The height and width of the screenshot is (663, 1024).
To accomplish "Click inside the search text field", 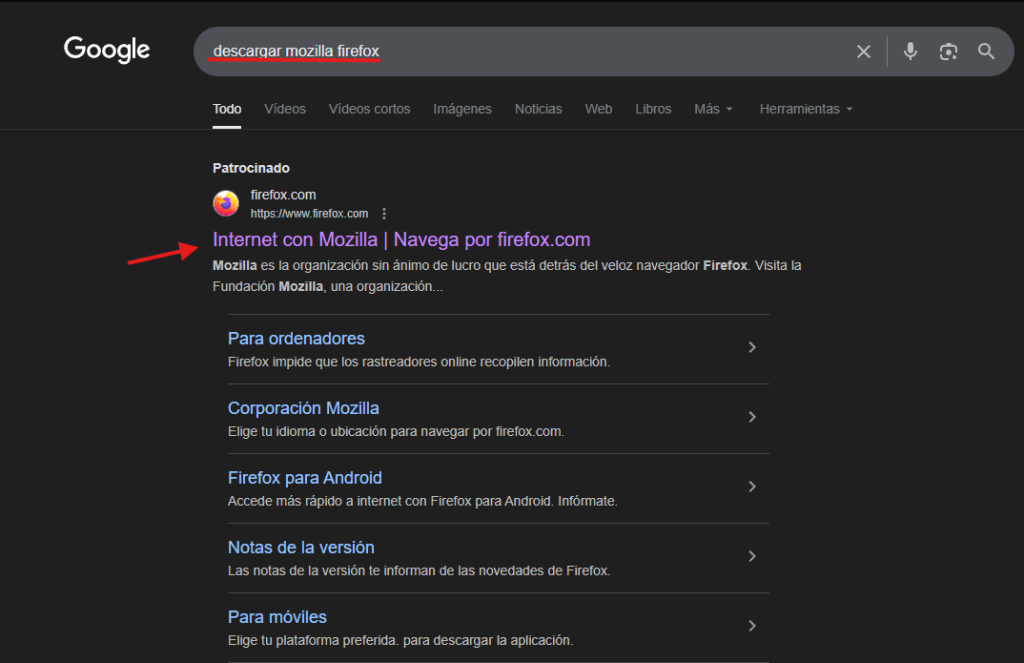I will click(600, 51).
